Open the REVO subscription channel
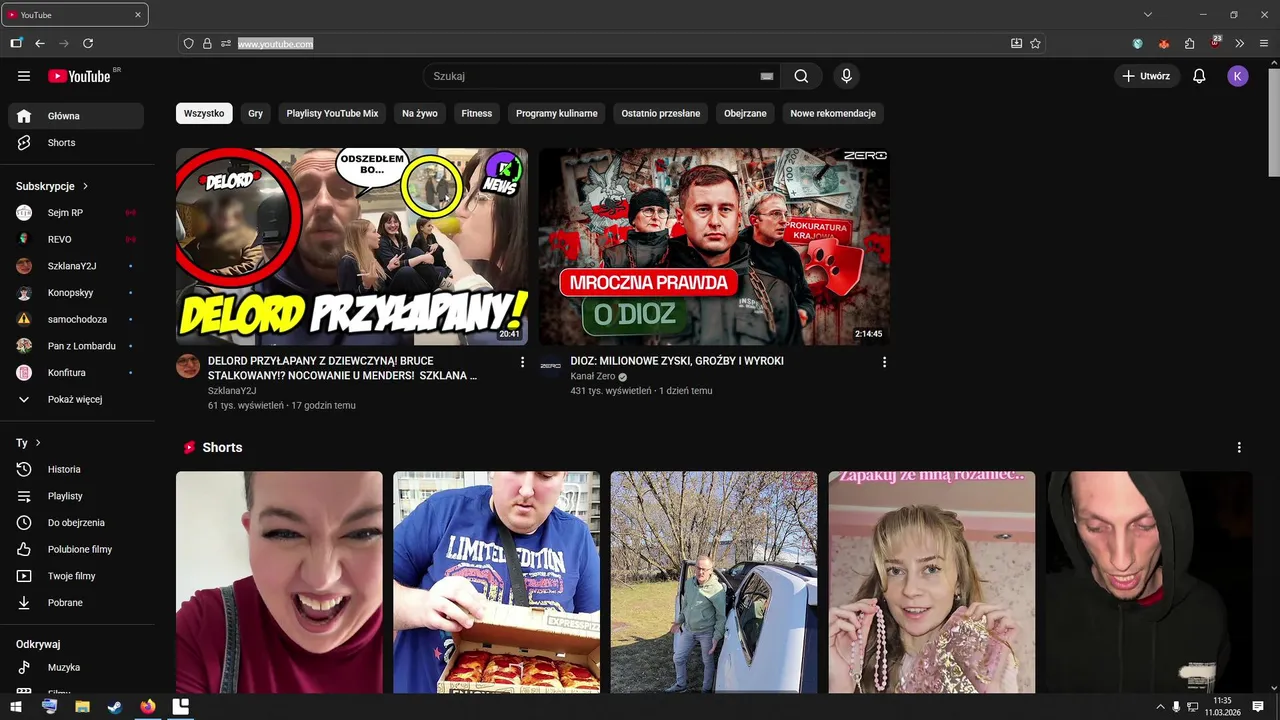 (x=76, y=239)
